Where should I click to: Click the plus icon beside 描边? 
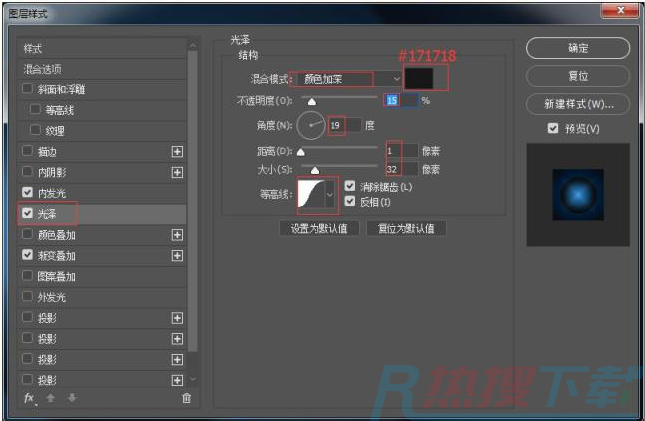[x=178, y=151]
